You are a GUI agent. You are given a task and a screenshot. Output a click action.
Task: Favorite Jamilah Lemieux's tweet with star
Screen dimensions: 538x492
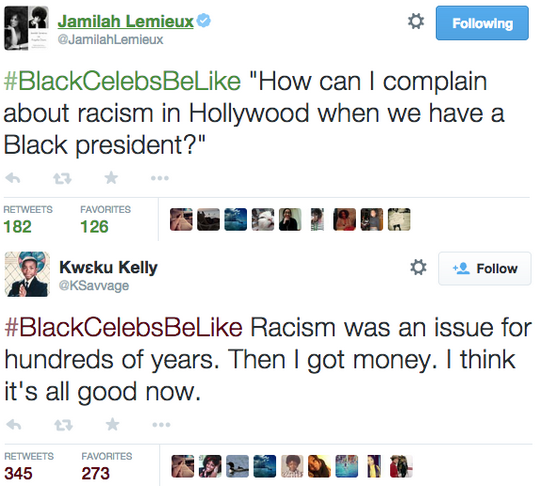point(111,178)
